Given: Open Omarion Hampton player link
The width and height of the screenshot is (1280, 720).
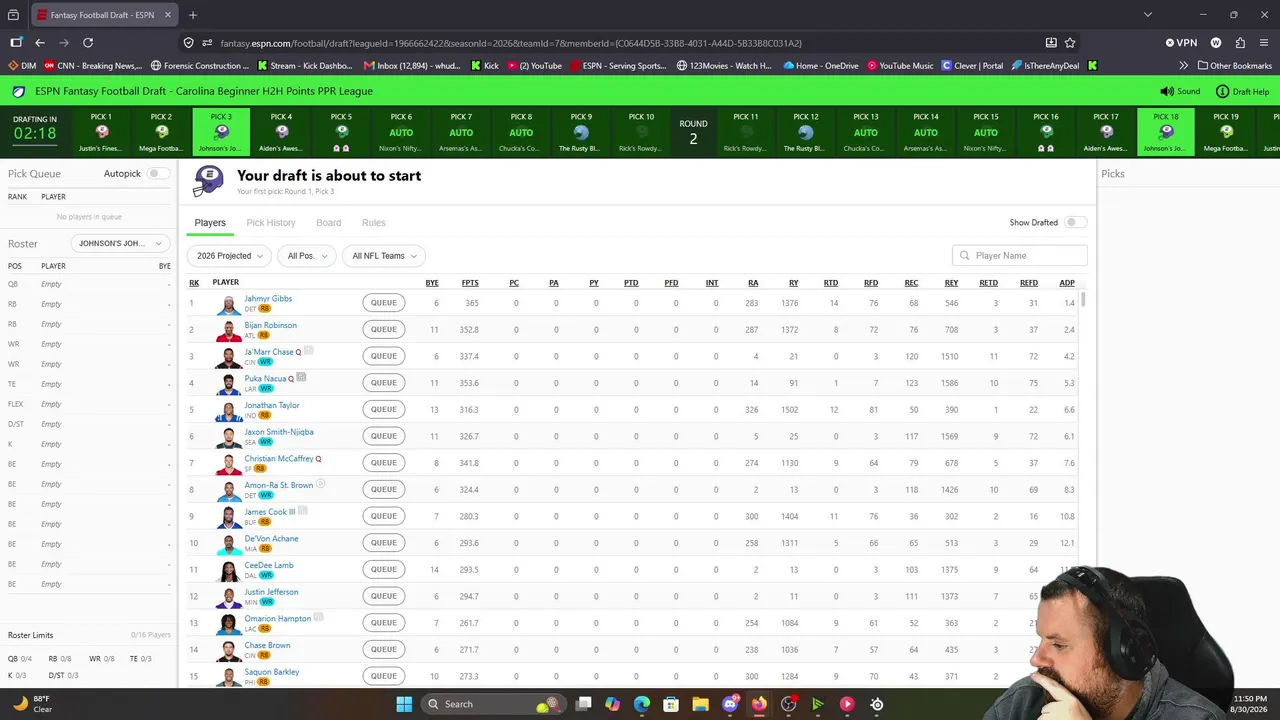Looking at the screenshot, I should click(x=278, y=618).
